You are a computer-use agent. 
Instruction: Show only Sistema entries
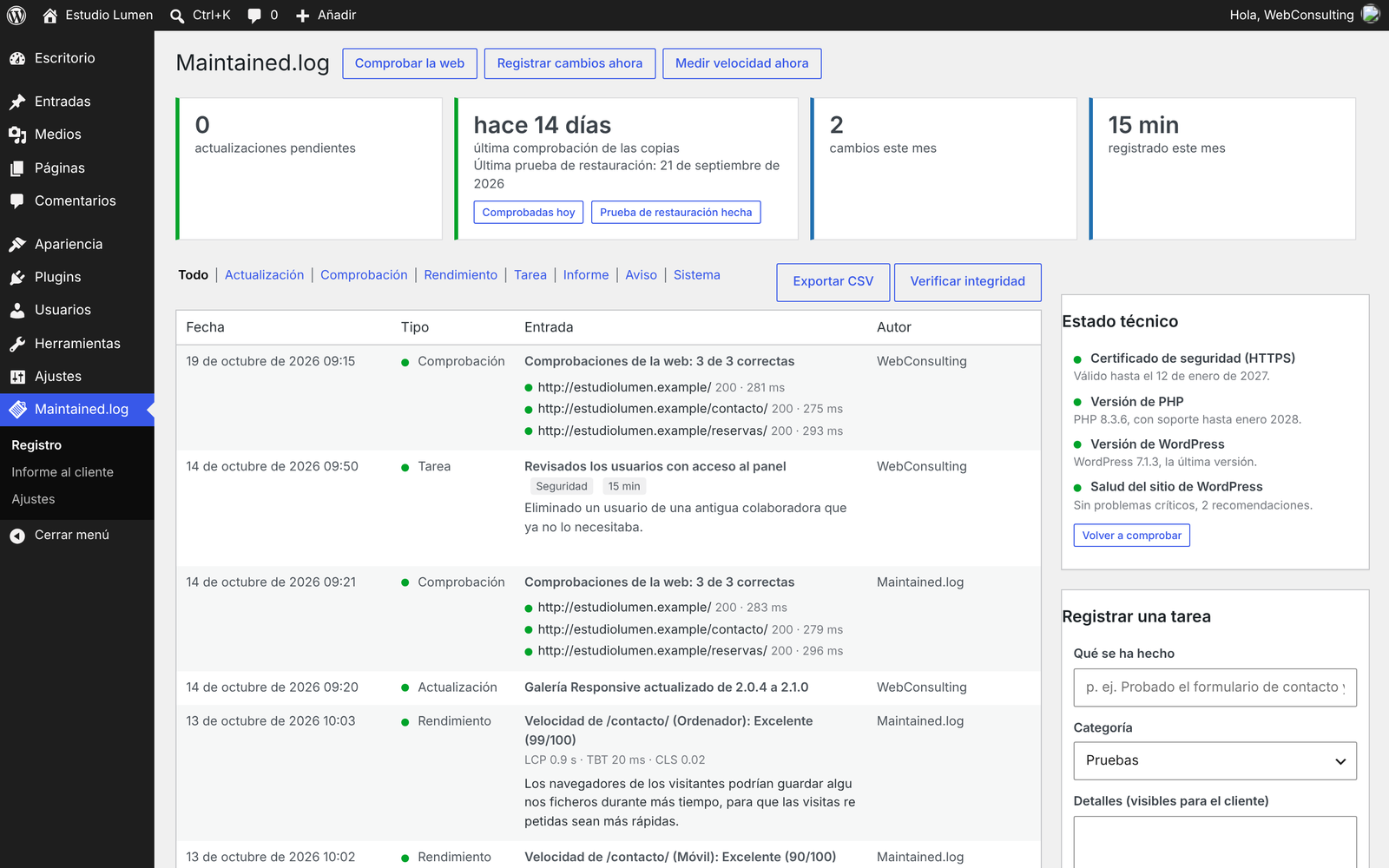tap(697, 275)
